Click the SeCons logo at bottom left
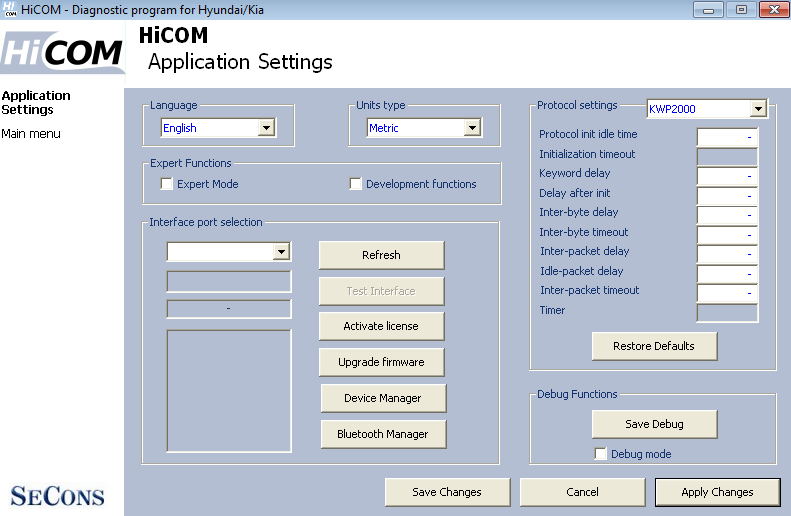791x516 pixels. pyautogui.click(x=58, y=496)
